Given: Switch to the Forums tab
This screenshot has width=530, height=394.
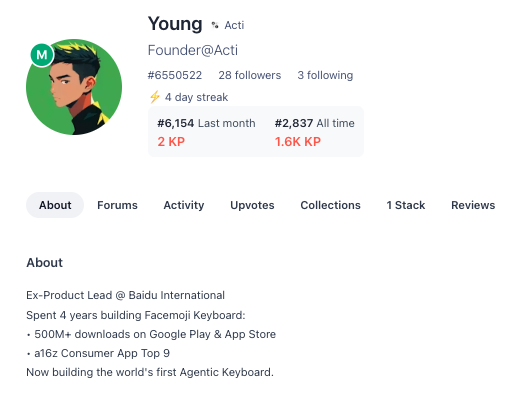Looking at the screenshot, I should 117,205.
